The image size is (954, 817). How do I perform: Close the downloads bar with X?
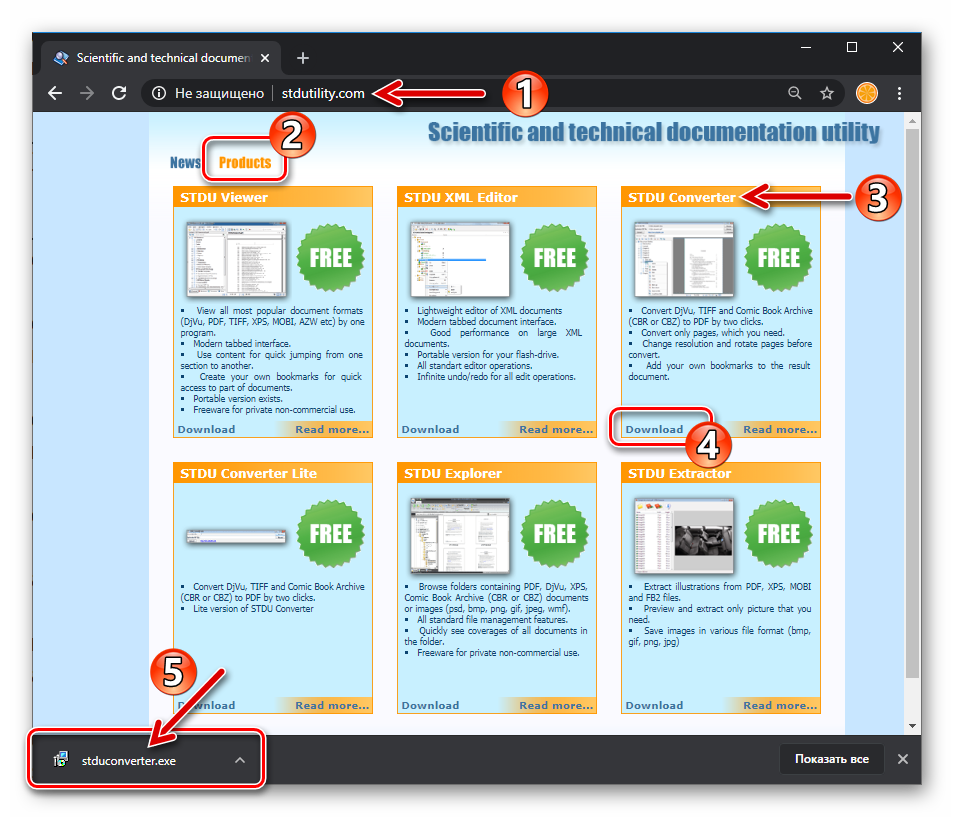coord(902,759)
